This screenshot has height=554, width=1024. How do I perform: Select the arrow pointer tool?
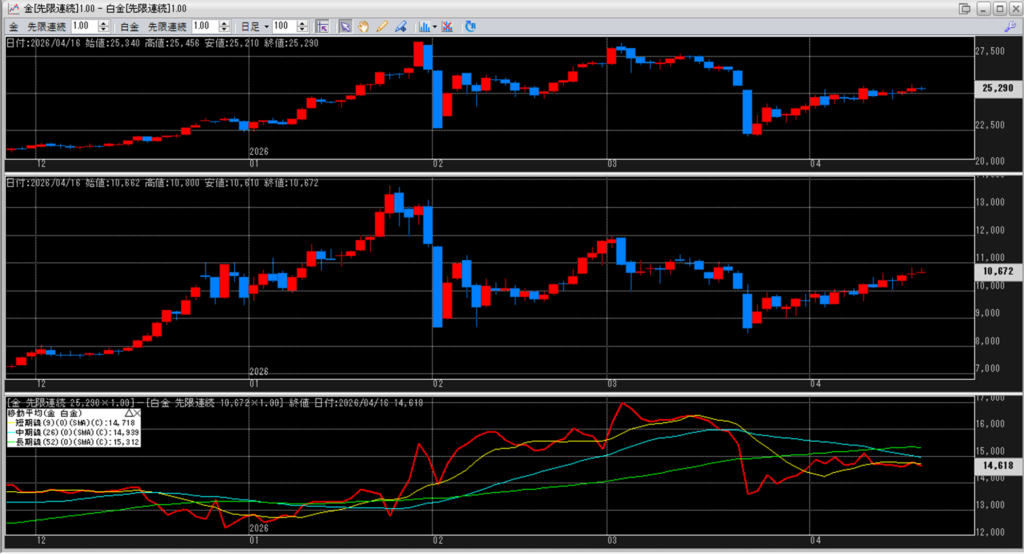point(344,26)
